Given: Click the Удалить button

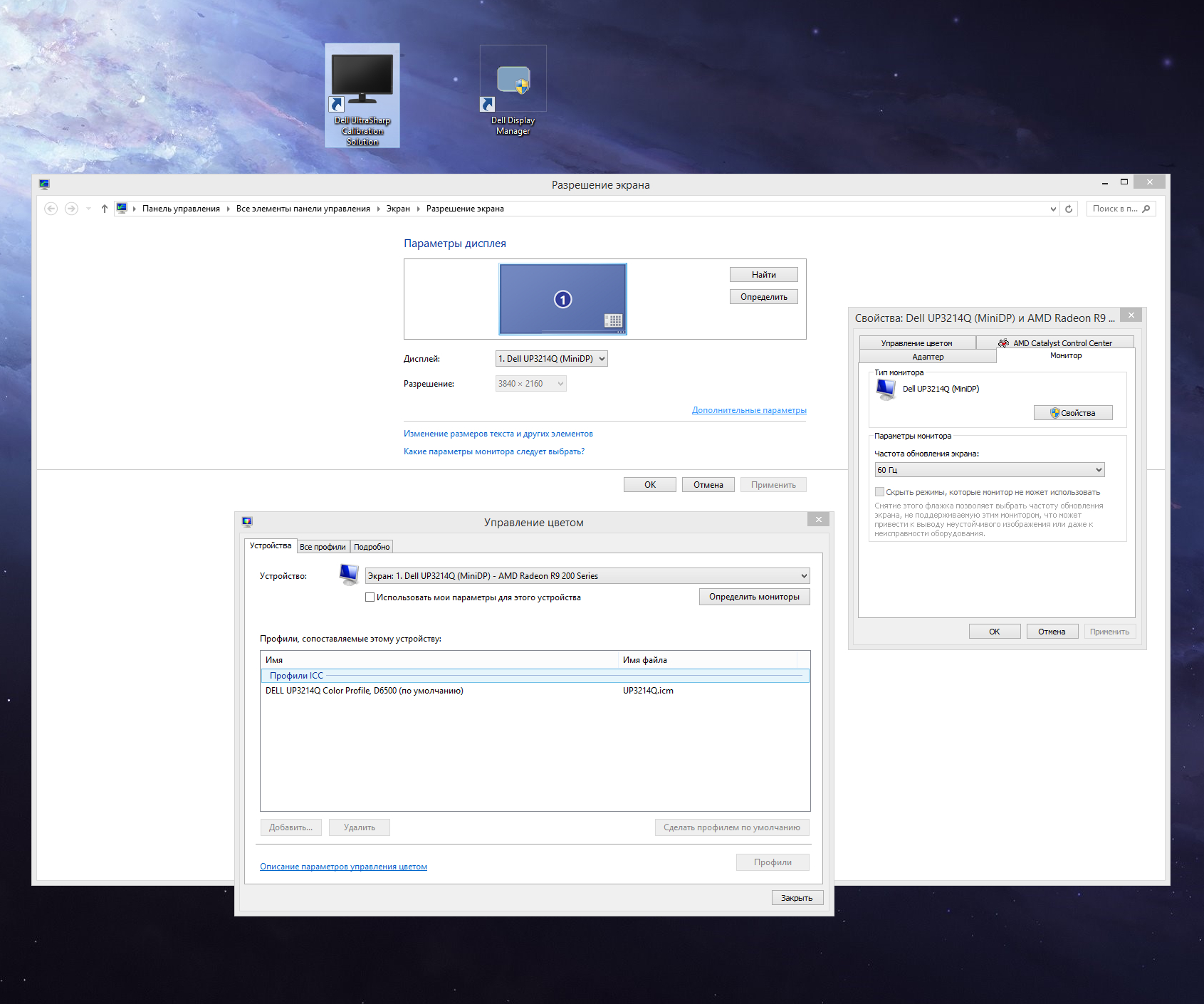Looking at the screenshot, I should tap(359, 827).
